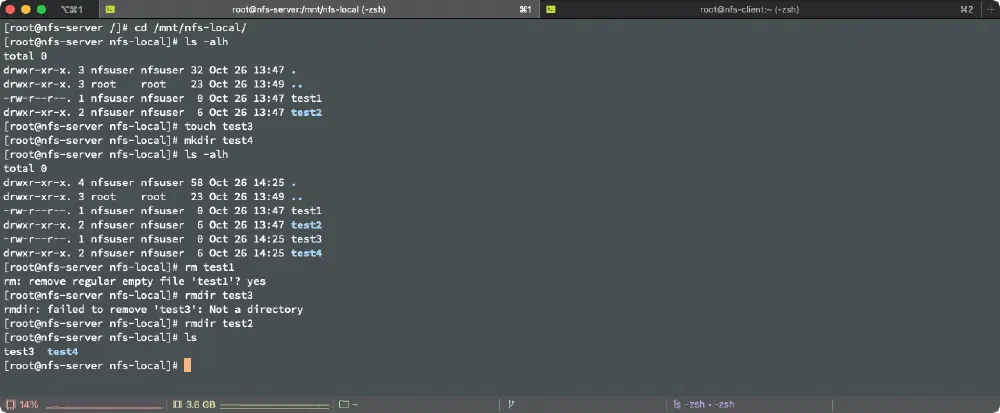This screenshot has height=413, width=1000.
Task: Click the memory usage graph in status bar
Action: [275, 405]
